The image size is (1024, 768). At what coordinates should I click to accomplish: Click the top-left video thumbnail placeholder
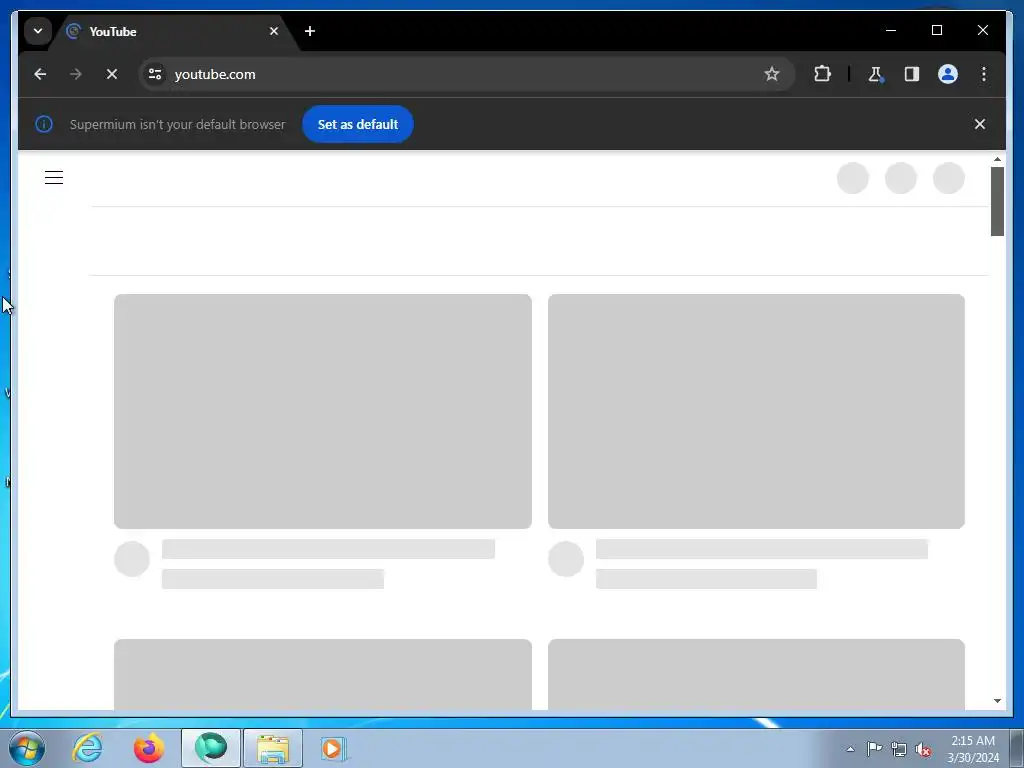click(323, 411)
